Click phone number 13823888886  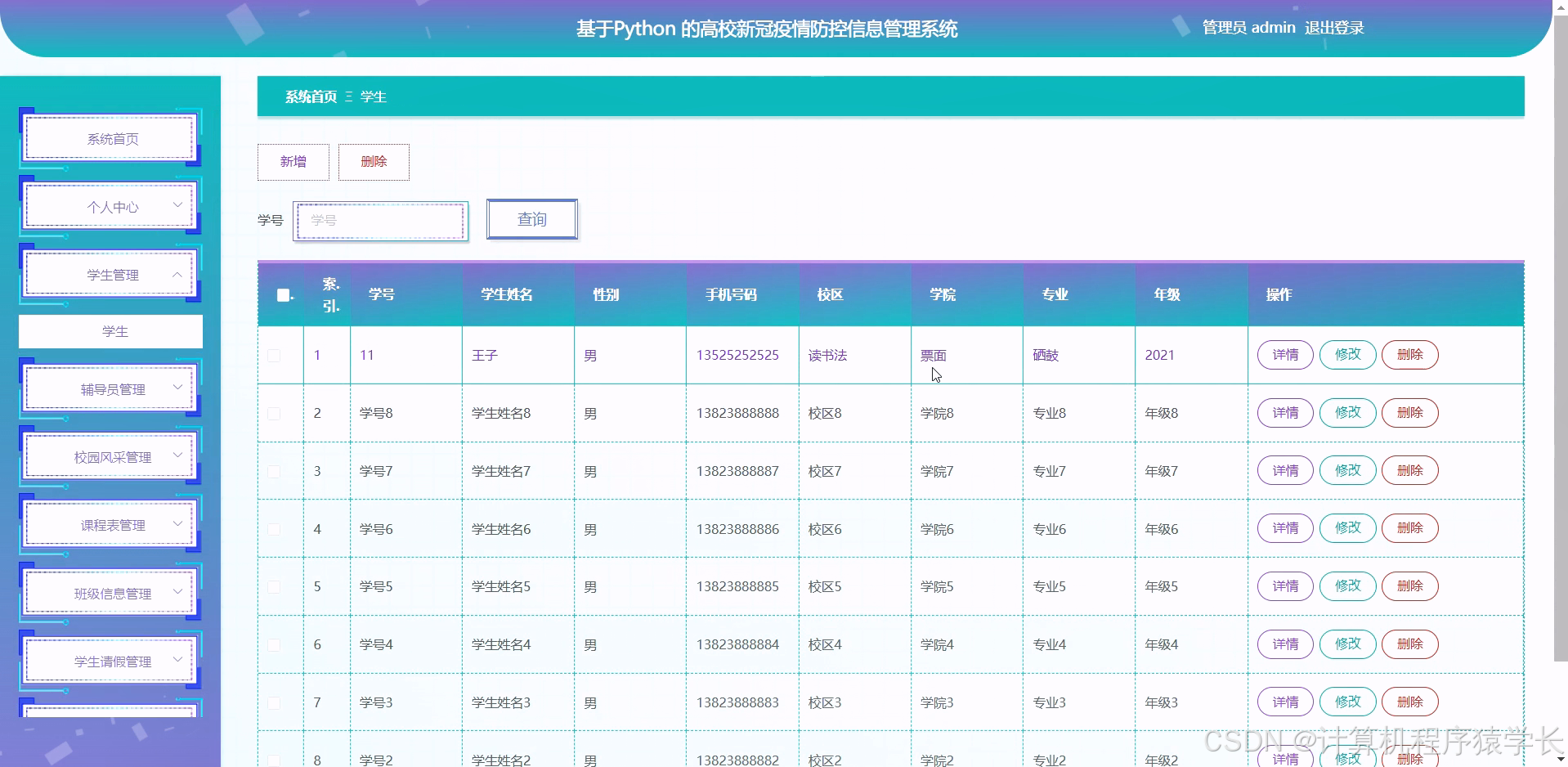coord(737,529)
